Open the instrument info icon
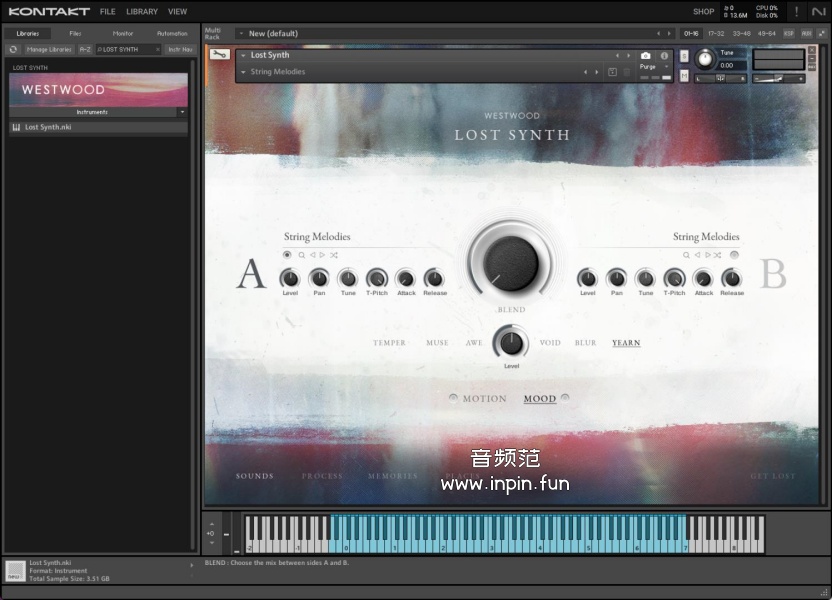 pyautogui.click(x=664, y=55)
